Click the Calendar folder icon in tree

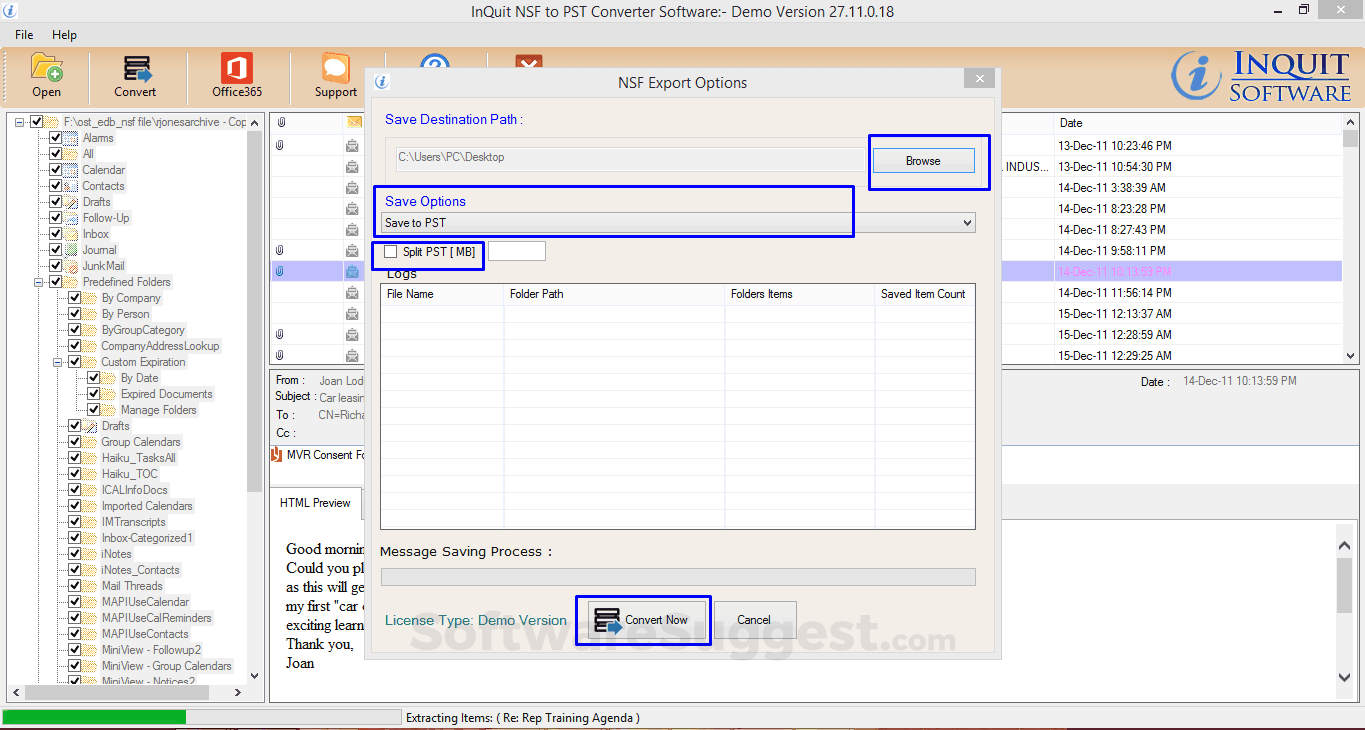pos(71,170)
